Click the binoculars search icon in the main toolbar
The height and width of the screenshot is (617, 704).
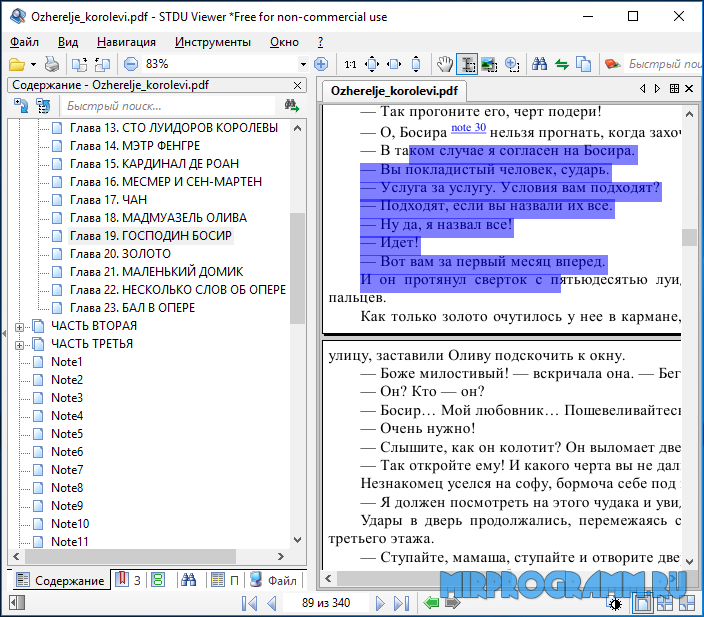coord(539,64)
